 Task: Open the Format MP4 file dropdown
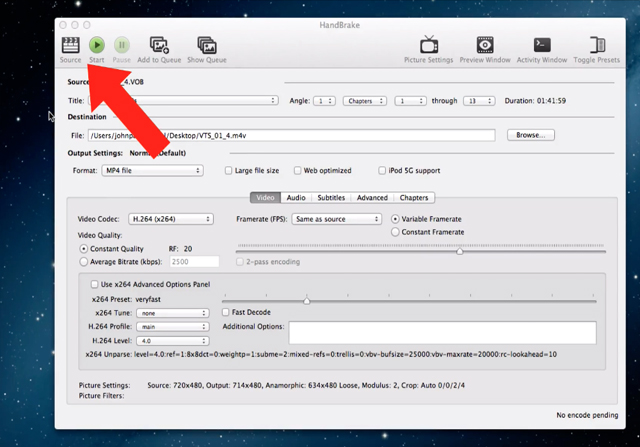point(152,171)
